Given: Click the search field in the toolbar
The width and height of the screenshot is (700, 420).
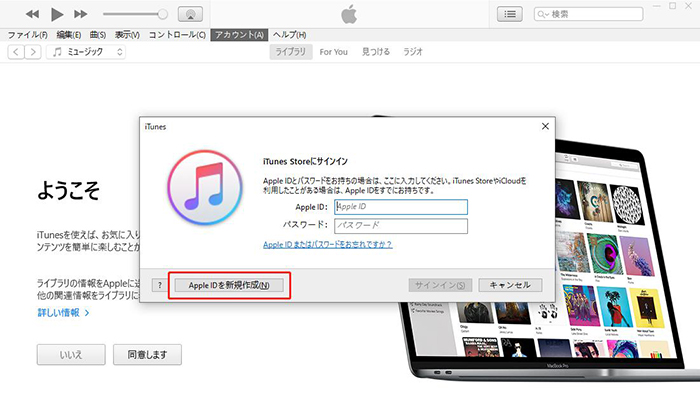Looking at the screenshot, I should [588, 14].
